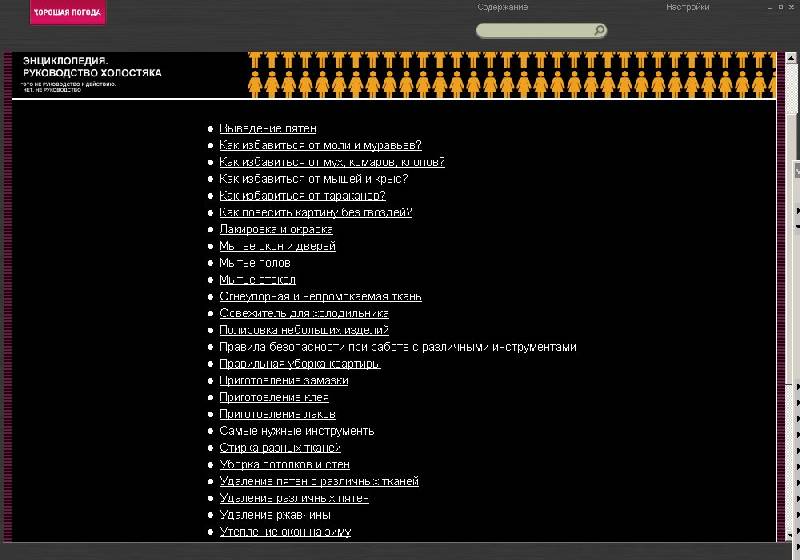Viewport: 800px width, 560px height.
Task: Open the 'Лакировка и окраска' article
Action: click(x=276, y=229)
